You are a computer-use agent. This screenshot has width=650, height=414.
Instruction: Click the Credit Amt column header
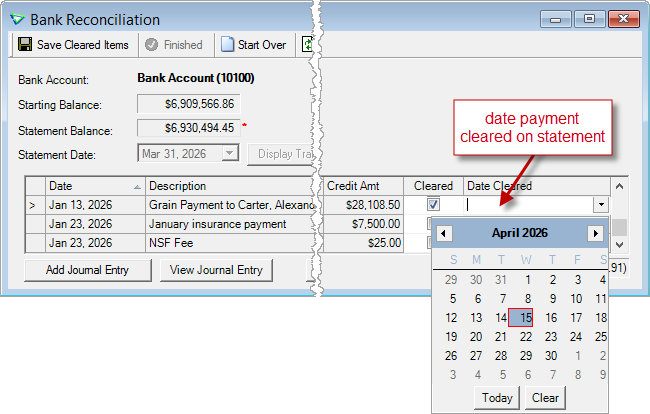point(363,186)
